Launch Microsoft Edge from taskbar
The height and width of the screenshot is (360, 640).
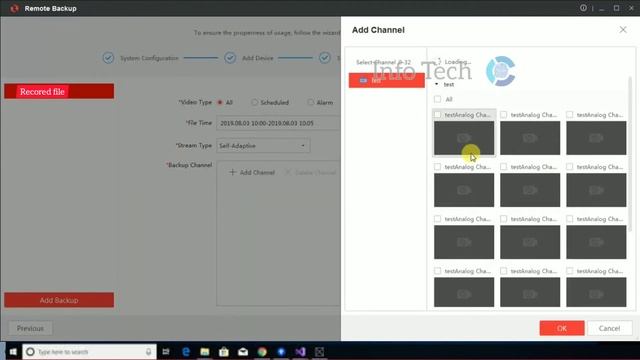[186, 352]
